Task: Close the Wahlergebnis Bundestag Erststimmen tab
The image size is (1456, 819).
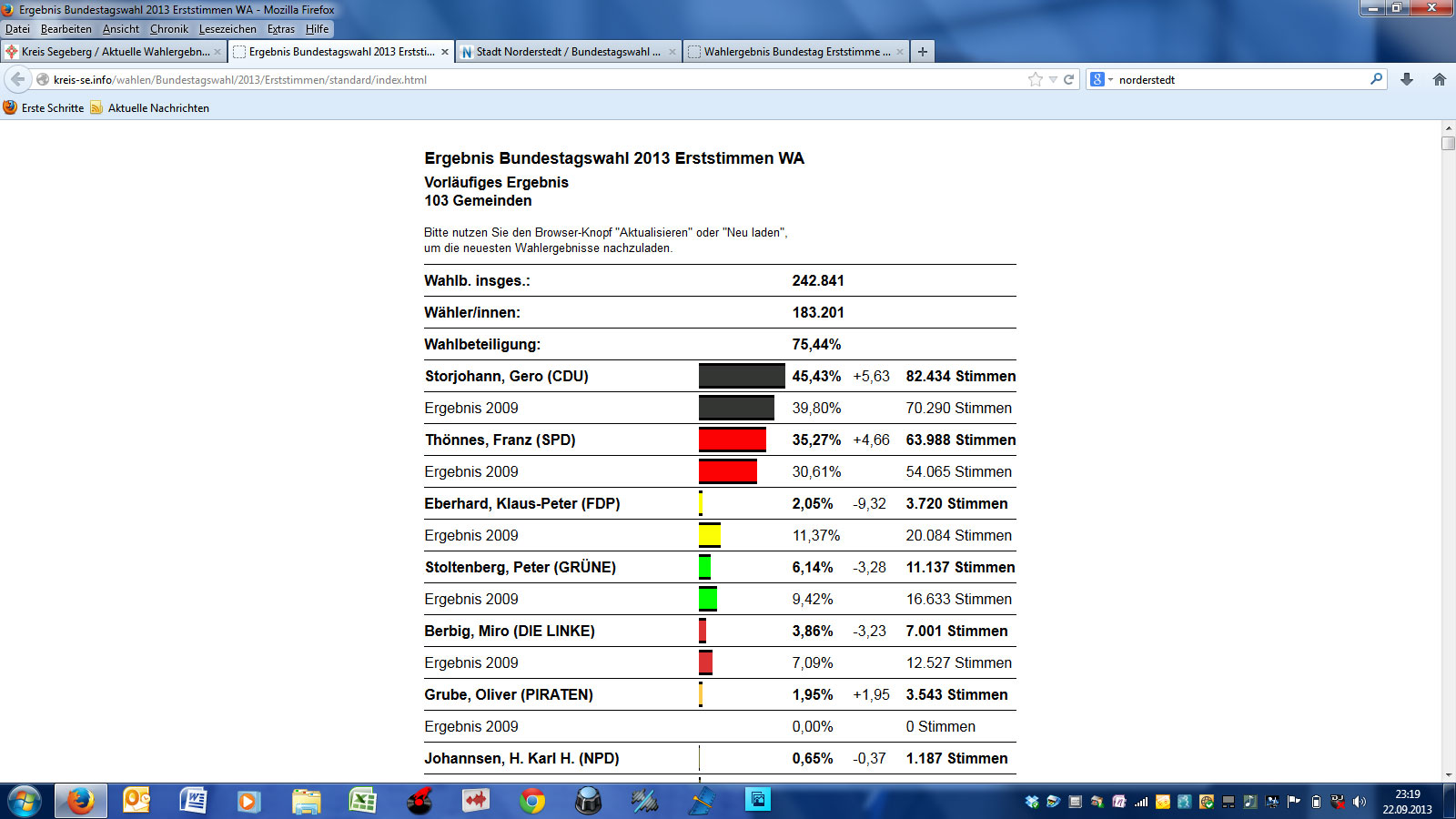Action: [900, 52]
